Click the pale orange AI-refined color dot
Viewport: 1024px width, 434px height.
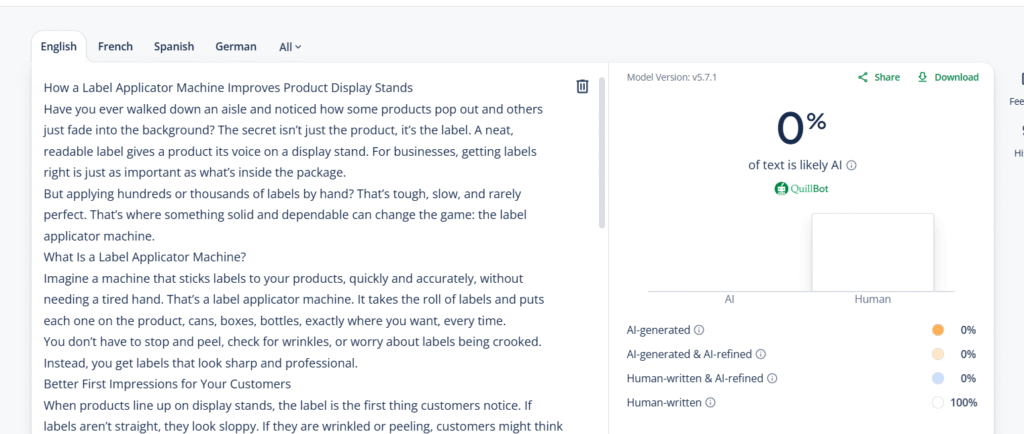[937, 354]
